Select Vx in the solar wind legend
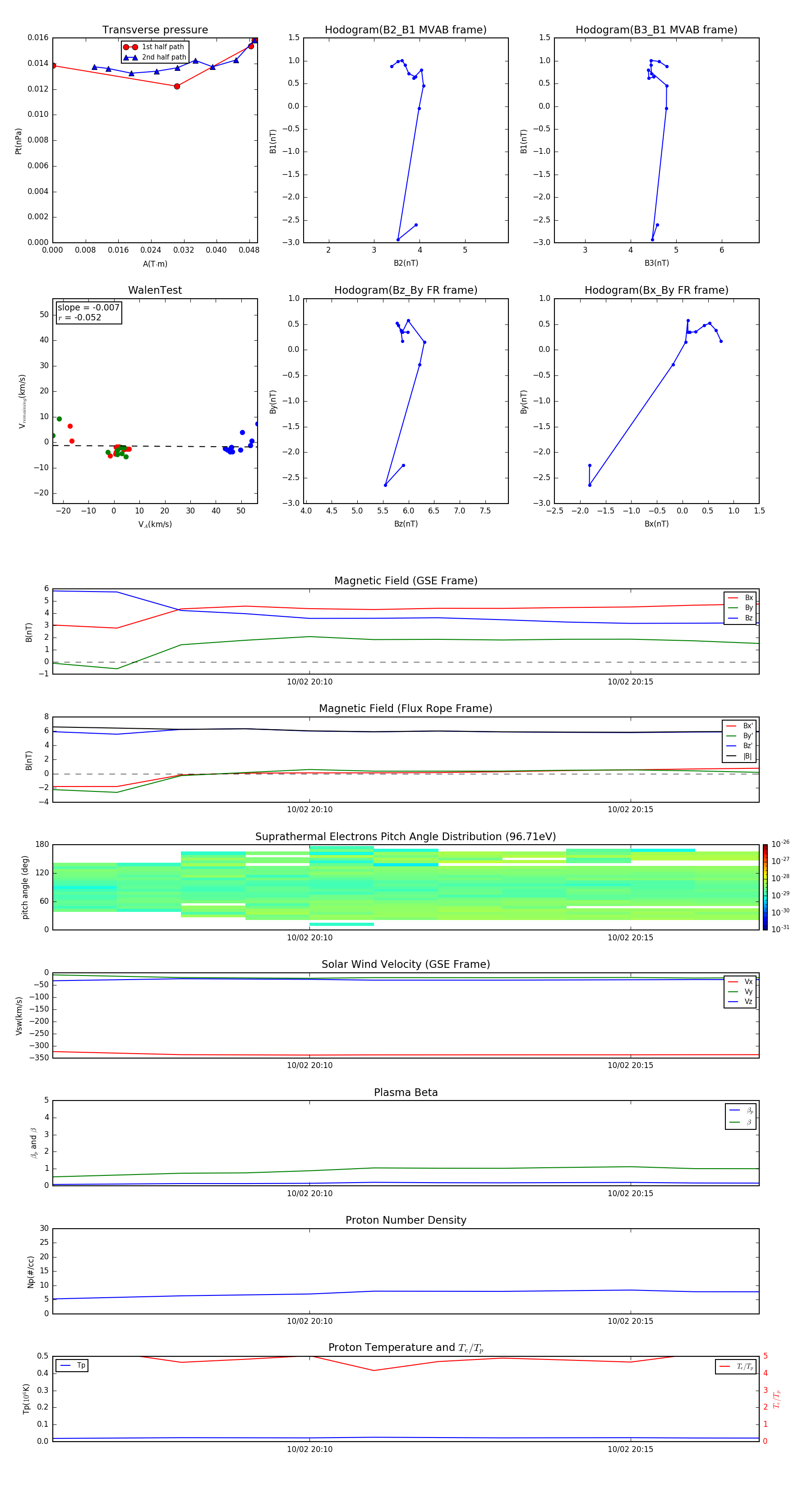This screenshot has width=812, height=1489. click(740, 981)
